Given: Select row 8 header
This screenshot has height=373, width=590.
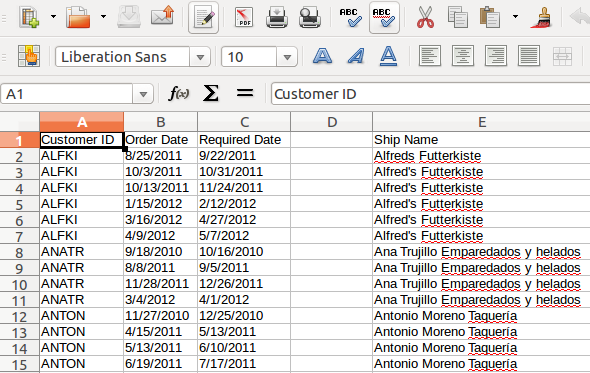Looking at the screenshot, I should tap(20, 252).
